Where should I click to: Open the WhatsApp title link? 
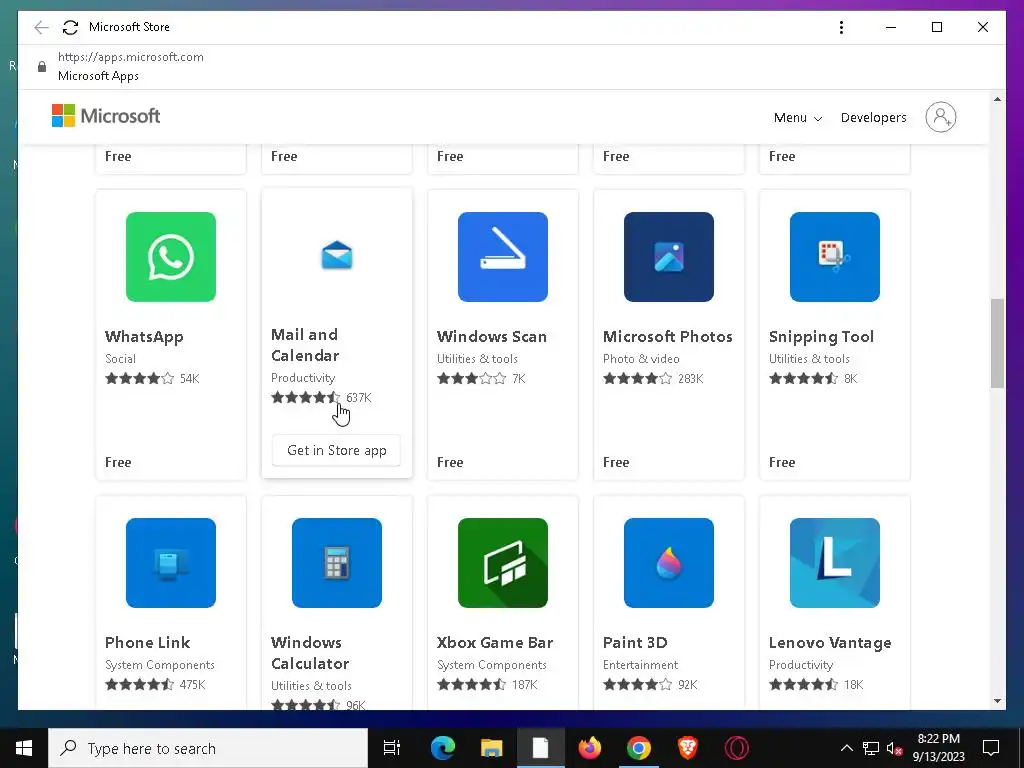pyautogui.click(x=144, y=336)
